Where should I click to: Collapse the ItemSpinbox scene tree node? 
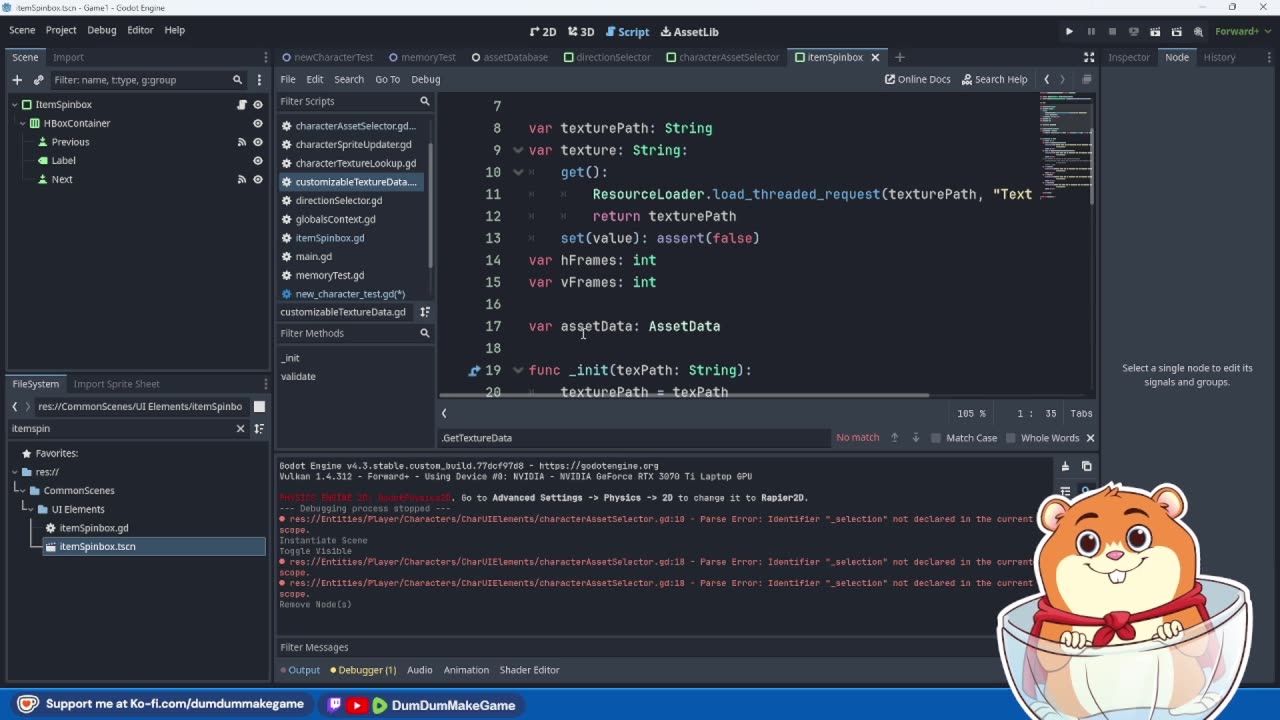pos(15,105)
